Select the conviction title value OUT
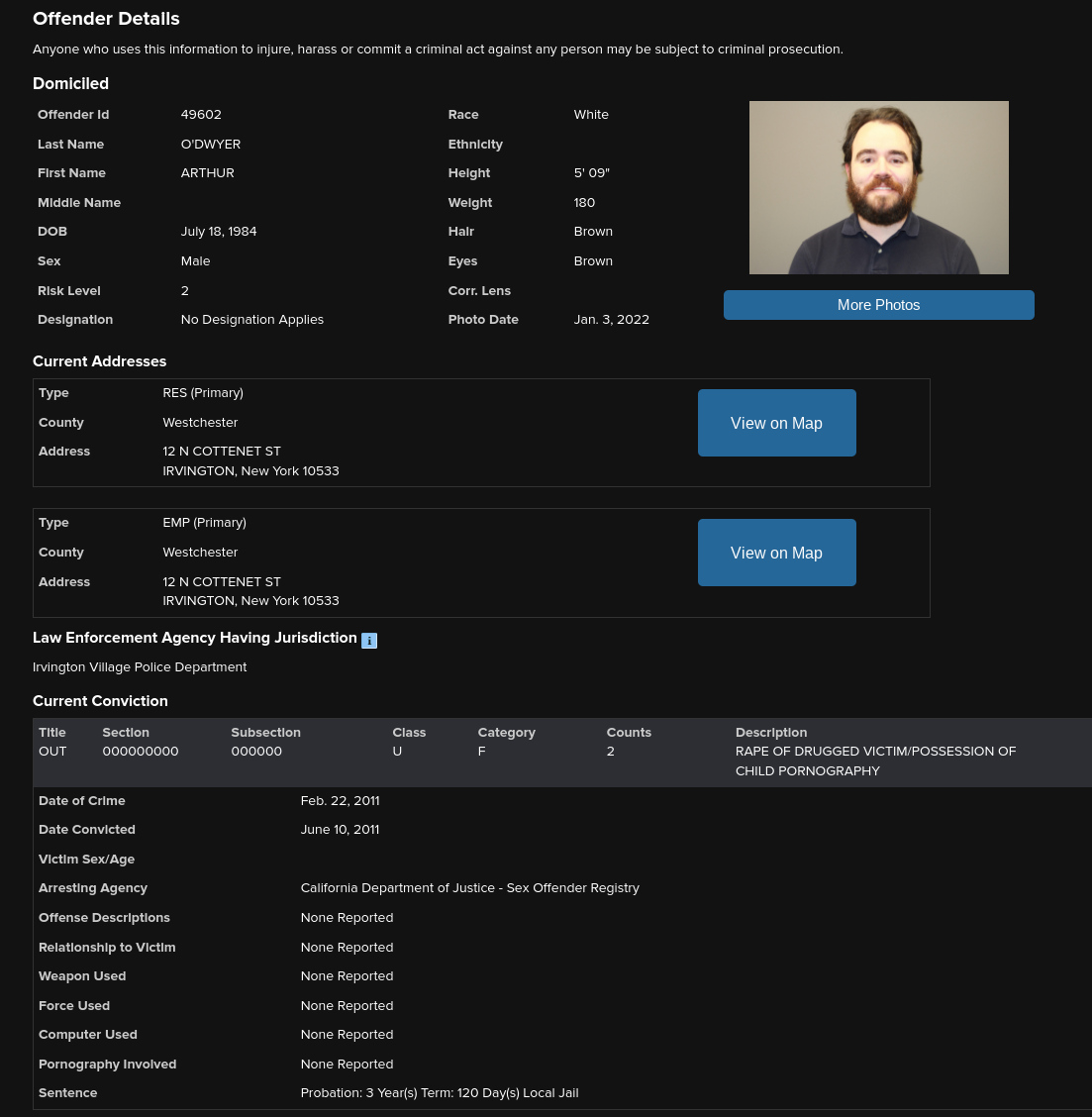Viewport: 1092px width, 1117px height. (52, 752)
